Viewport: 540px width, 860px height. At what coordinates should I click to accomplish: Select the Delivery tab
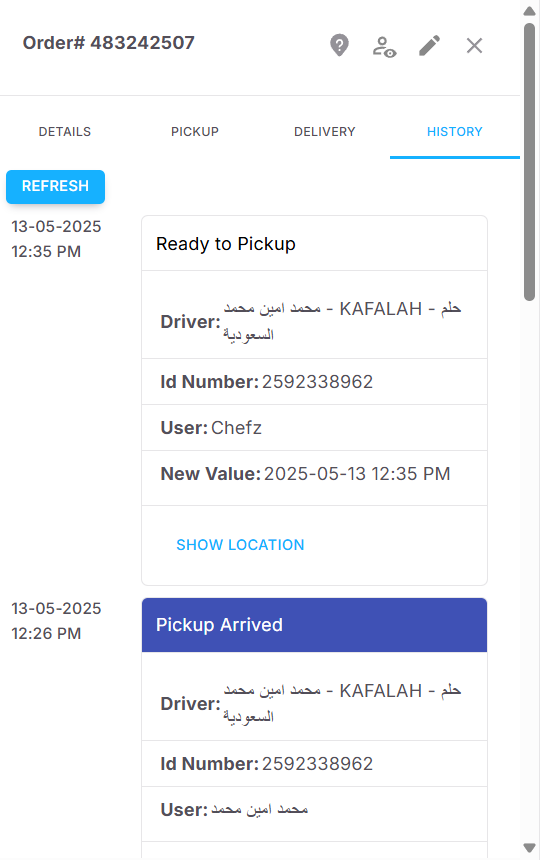point(325,132)
